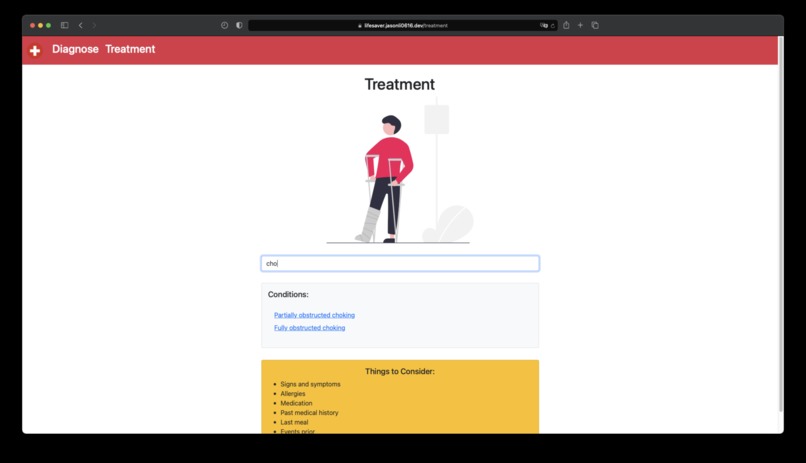Reload the page with refresh icon
The height and width of the screenshot is (463, 806).
click(x=553, y=26)
